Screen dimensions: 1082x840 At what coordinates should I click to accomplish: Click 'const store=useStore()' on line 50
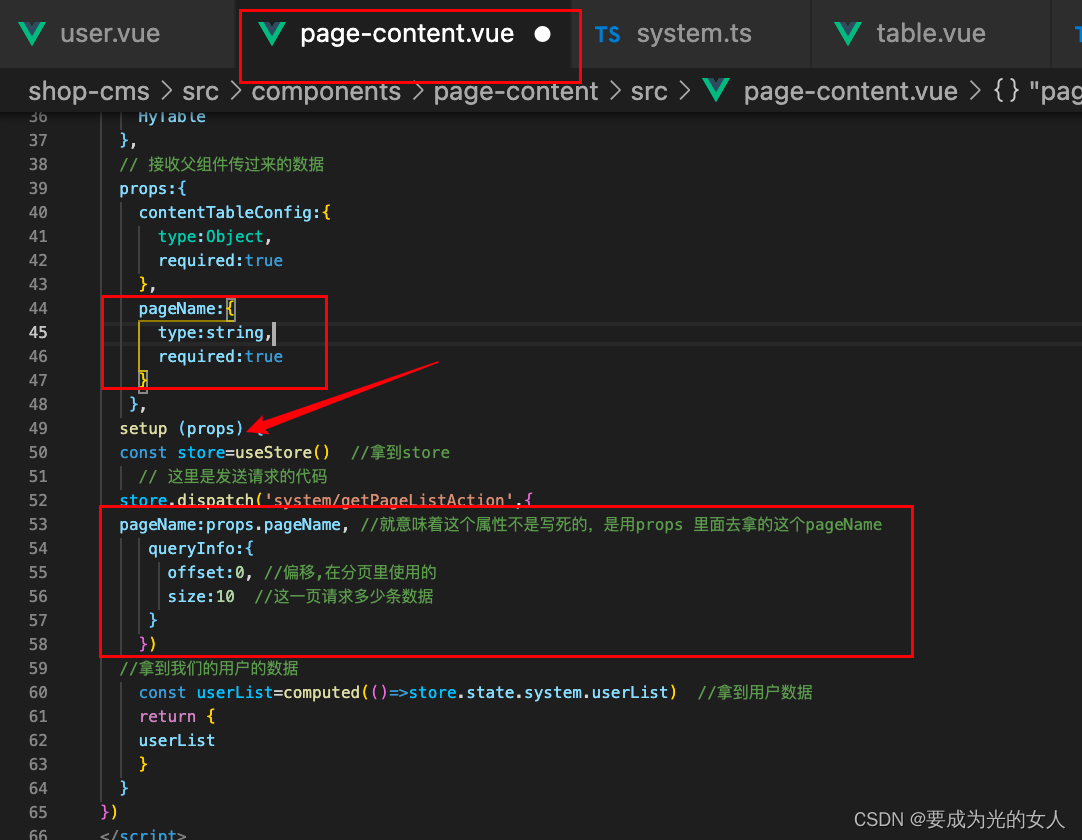(225, 453)
